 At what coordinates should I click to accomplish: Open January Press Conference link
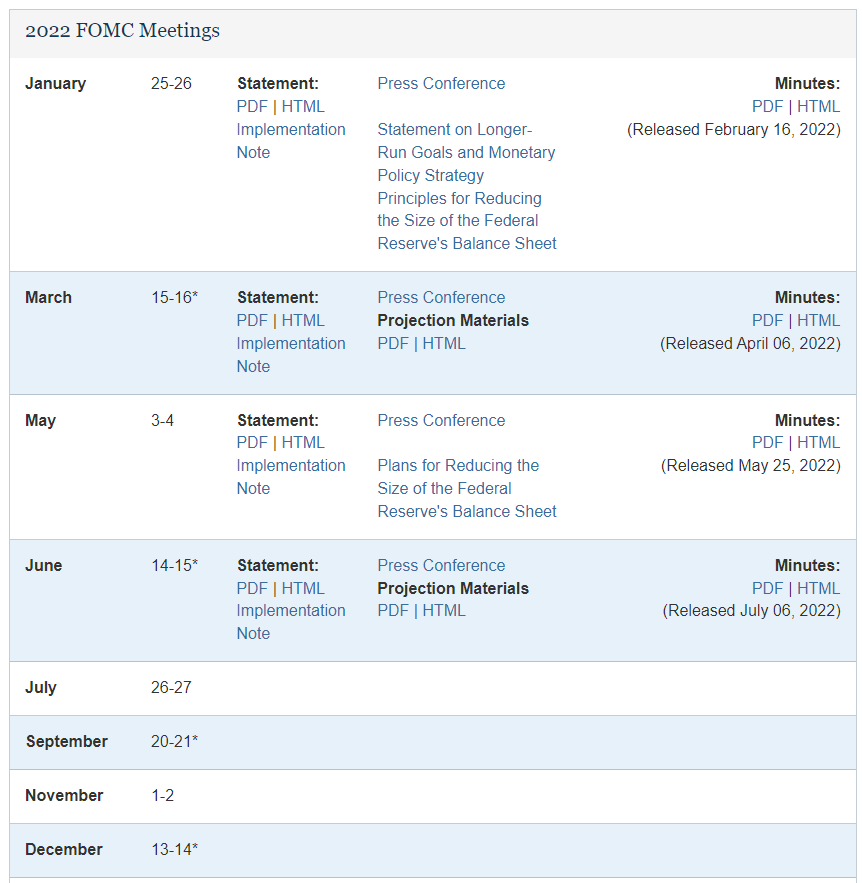(x=441, y=83)
